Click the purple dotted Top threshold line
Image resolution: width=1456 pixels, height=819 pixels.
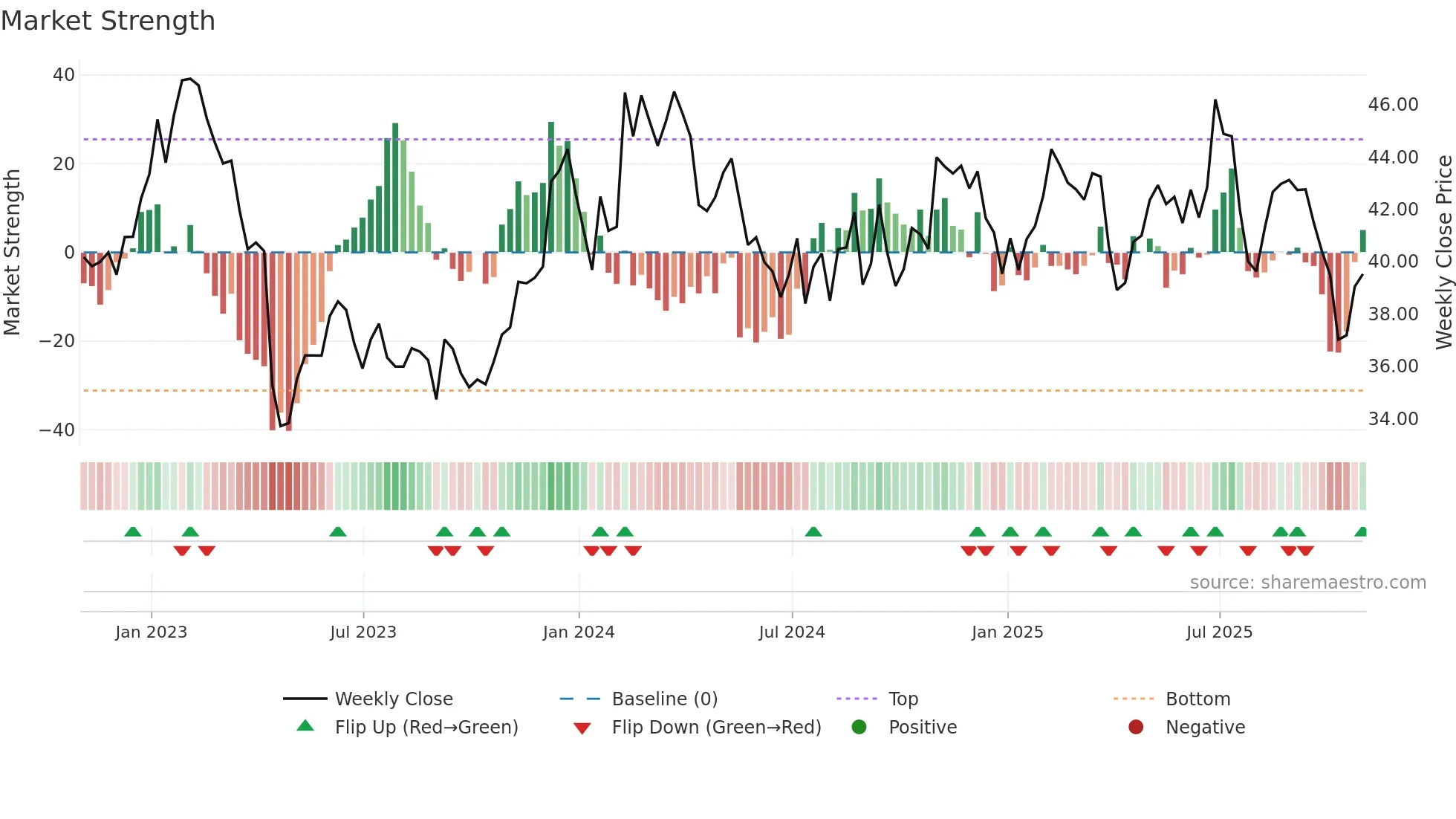724,139
